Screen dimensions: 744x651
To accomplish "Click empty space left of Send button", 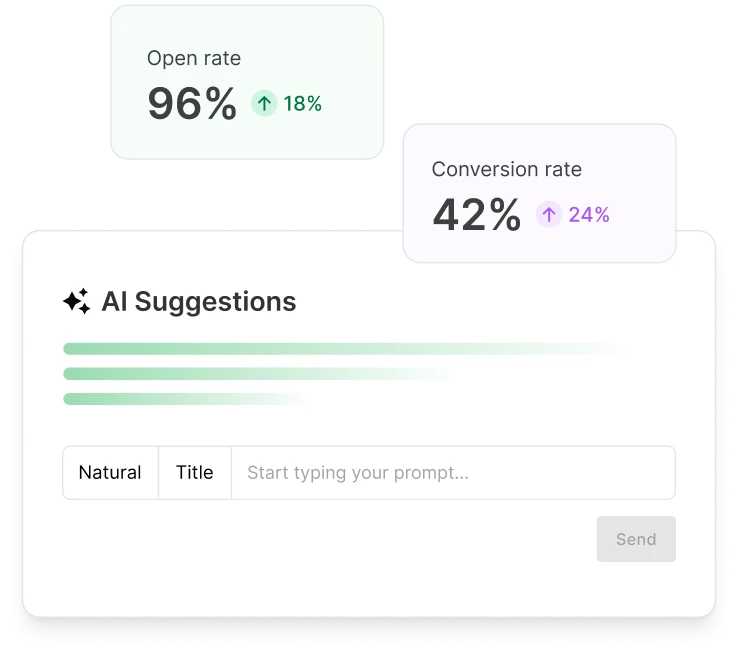I will (x=330, y=540).
